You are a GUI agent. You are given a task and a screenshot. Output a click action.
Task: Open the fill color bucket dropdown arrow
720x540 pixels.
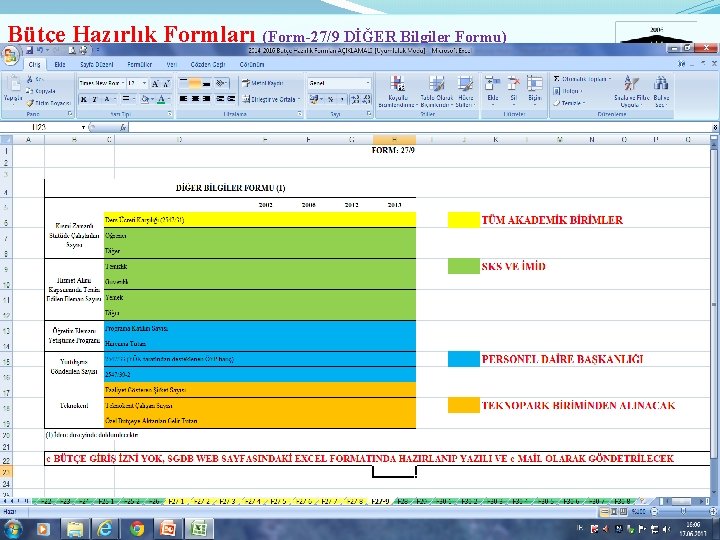click(x=152, y=99)
